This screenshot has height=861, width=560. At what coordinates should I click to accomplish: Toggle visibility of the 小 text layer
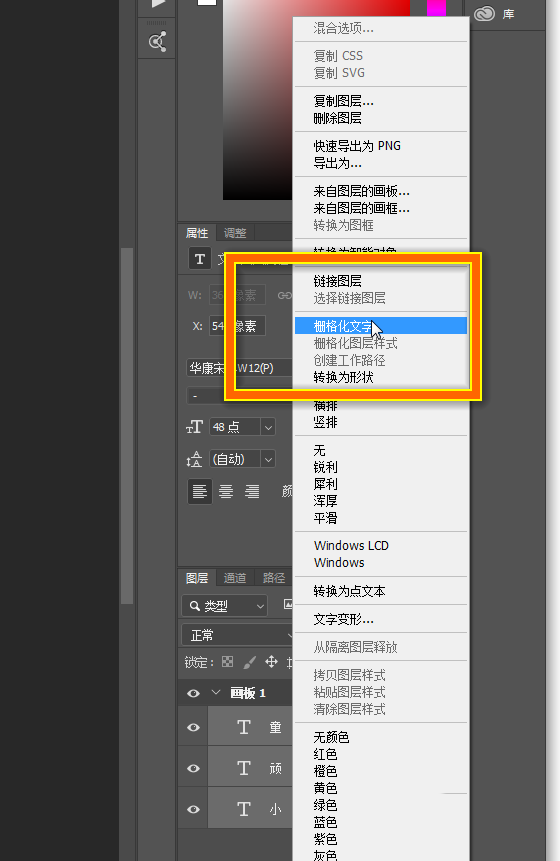tap(193, 809)
